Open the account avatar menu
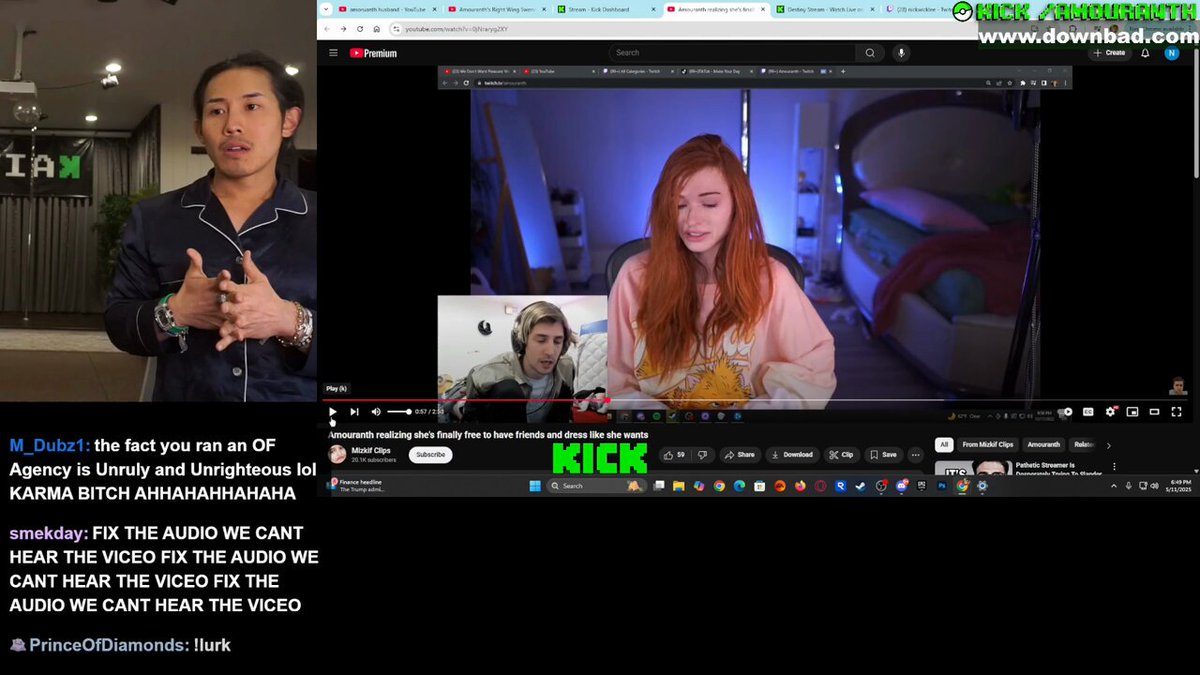1200x675 pixels. click(x=1172, y=53)
